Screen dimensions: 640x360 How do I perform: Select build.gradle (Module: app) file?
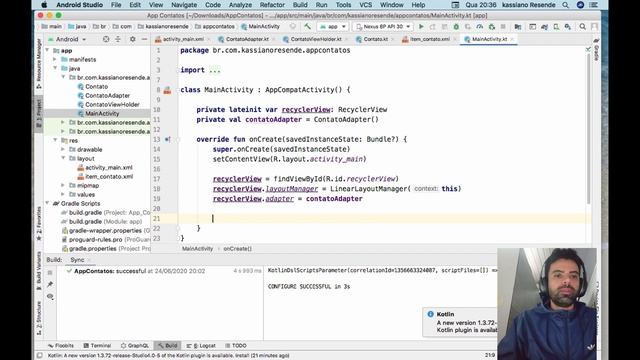click(x=102, y=221)
